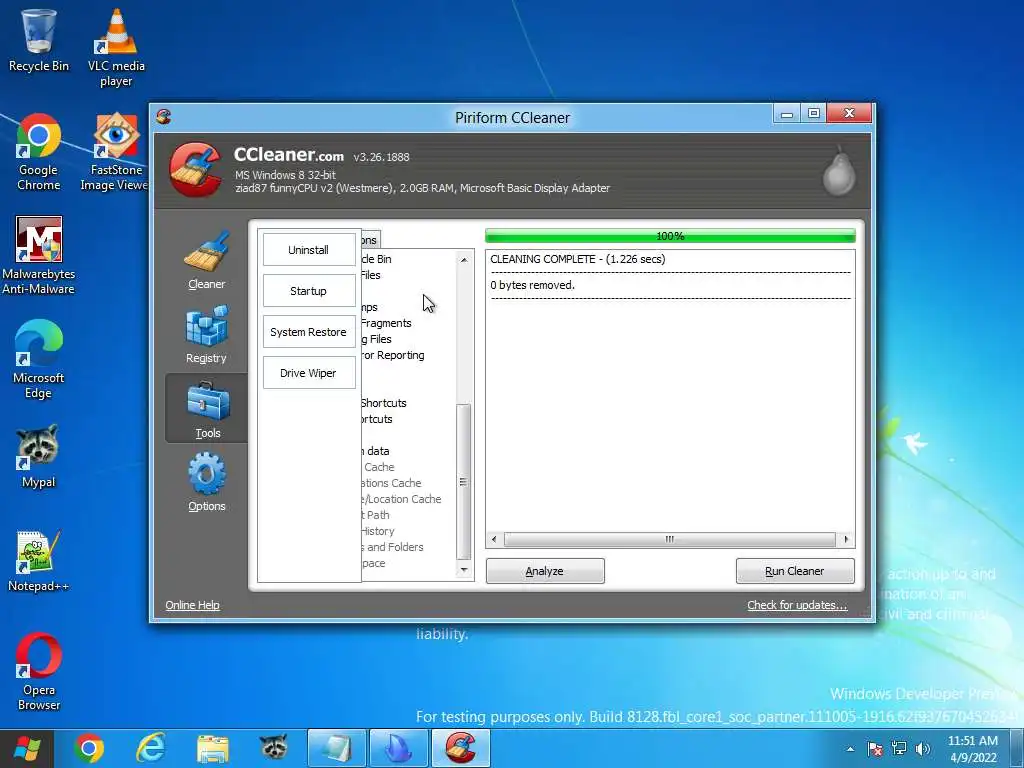
Task: Select the 'and Folders' list item
Action: tap(392, 547)
